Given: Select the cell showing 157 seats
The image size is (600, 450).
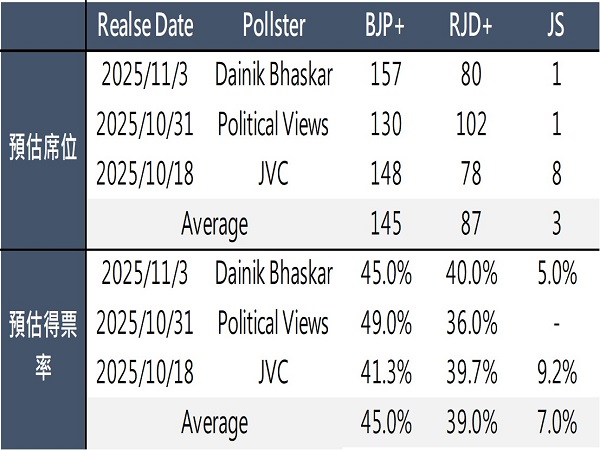Looking at the screenshot, I should pyautogui.click(x=384, y=76).
